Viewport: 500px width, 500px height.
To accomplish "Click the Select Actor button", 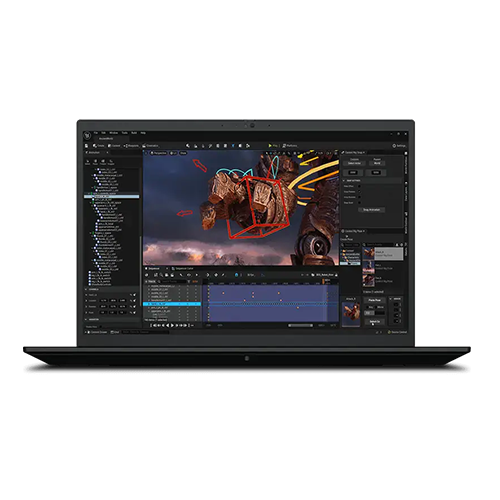I will 354,163.
